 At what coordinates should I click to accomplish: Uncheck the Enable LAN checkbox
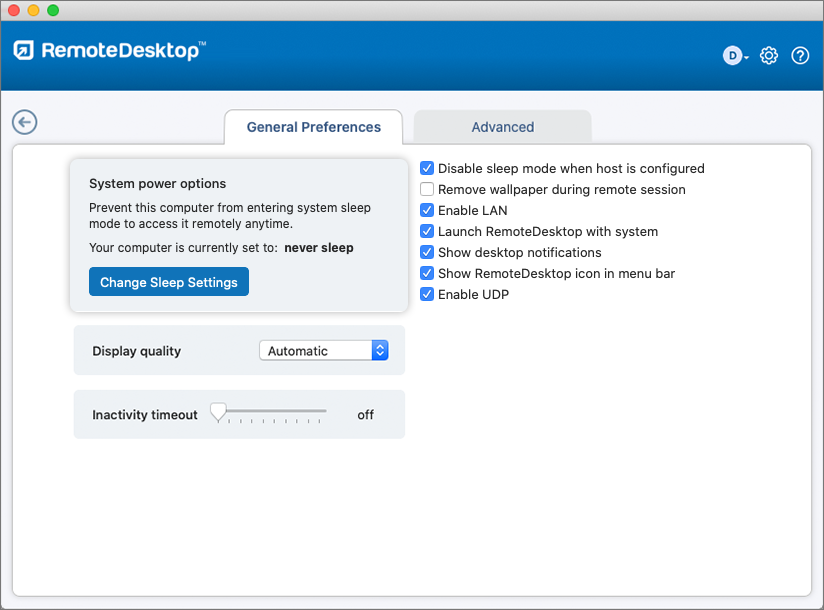[x=427, y=210]
